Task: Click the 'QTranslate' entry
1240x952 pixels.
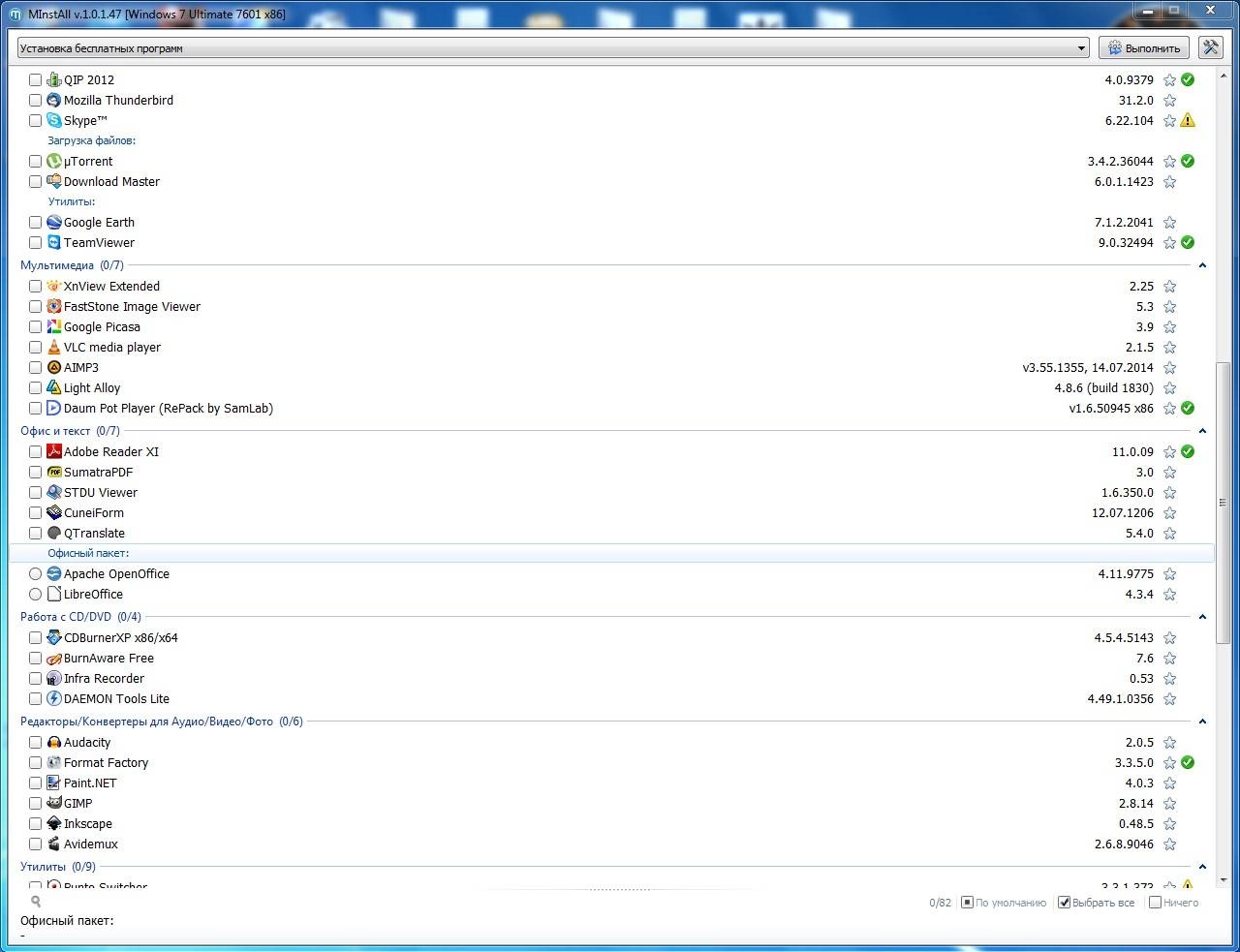Action: coord(94,533)
